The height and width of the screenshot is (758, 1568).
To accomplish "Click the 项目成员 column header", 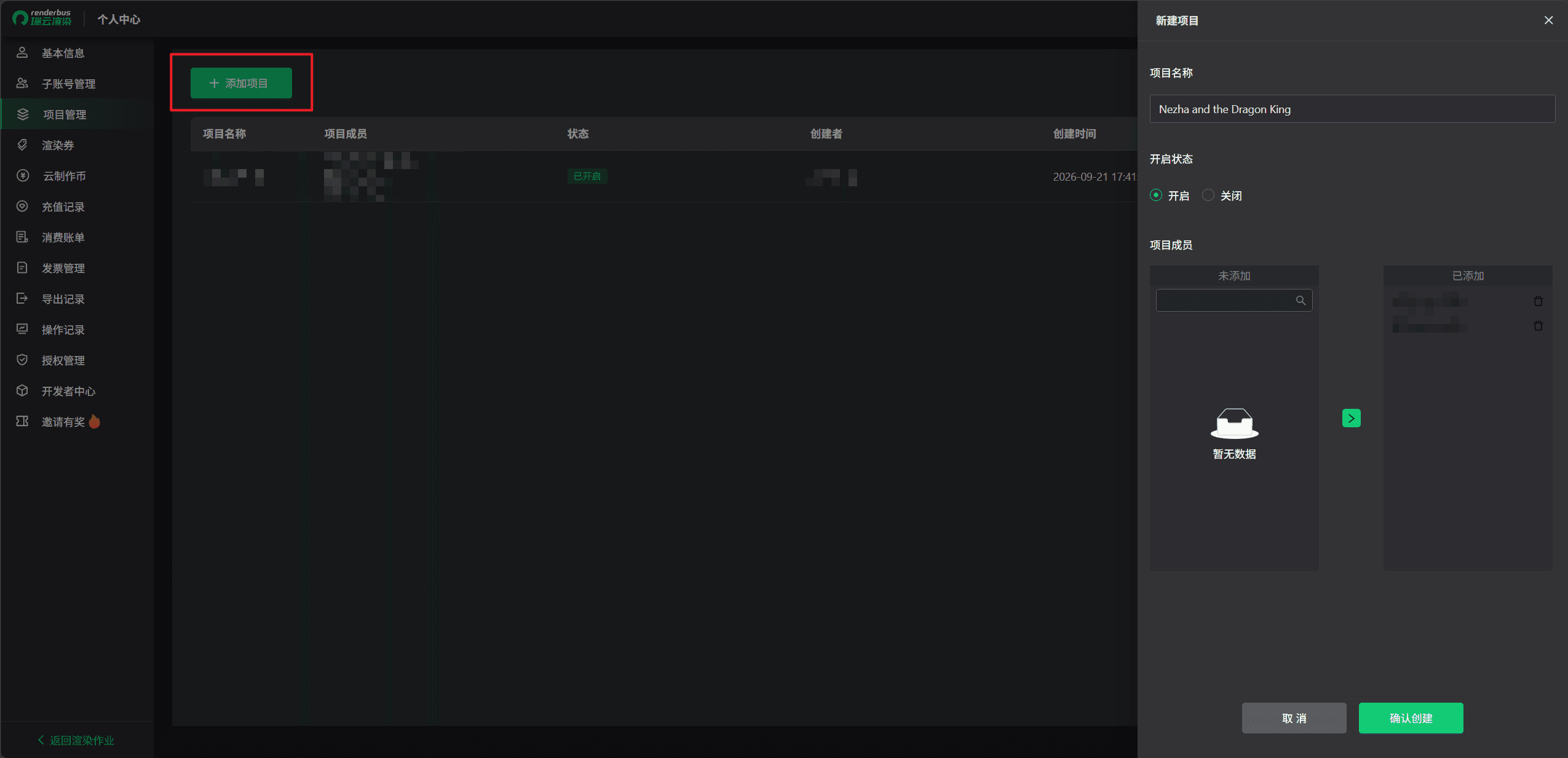I will 346,134.
